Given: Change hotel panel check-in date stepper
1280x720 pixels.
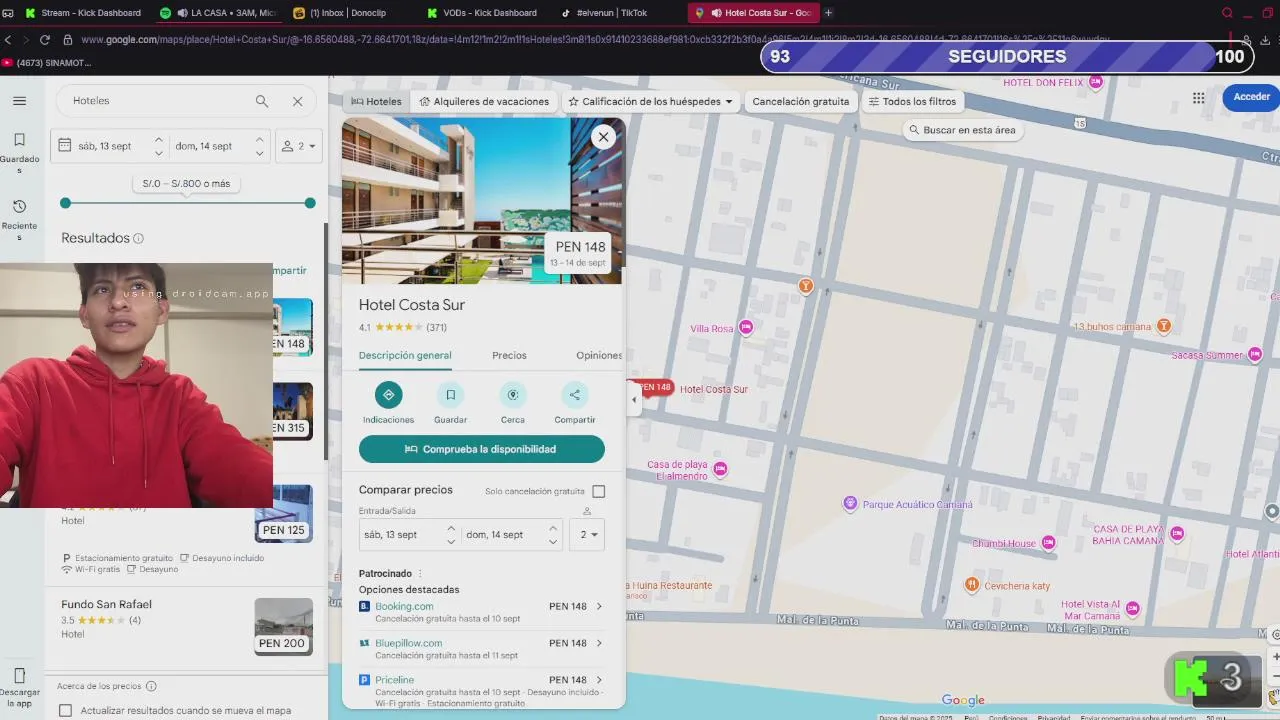Looking at the screenshot, I should coord(451,534).
